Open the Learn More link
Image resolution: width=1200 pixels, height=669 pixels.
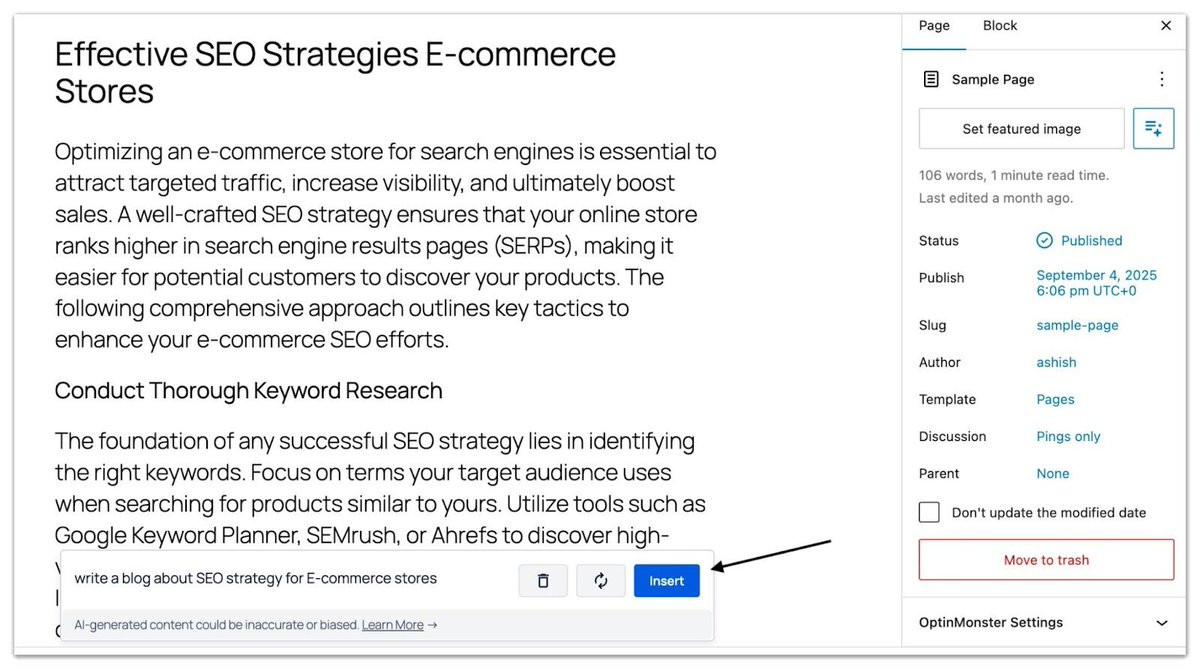393,625
